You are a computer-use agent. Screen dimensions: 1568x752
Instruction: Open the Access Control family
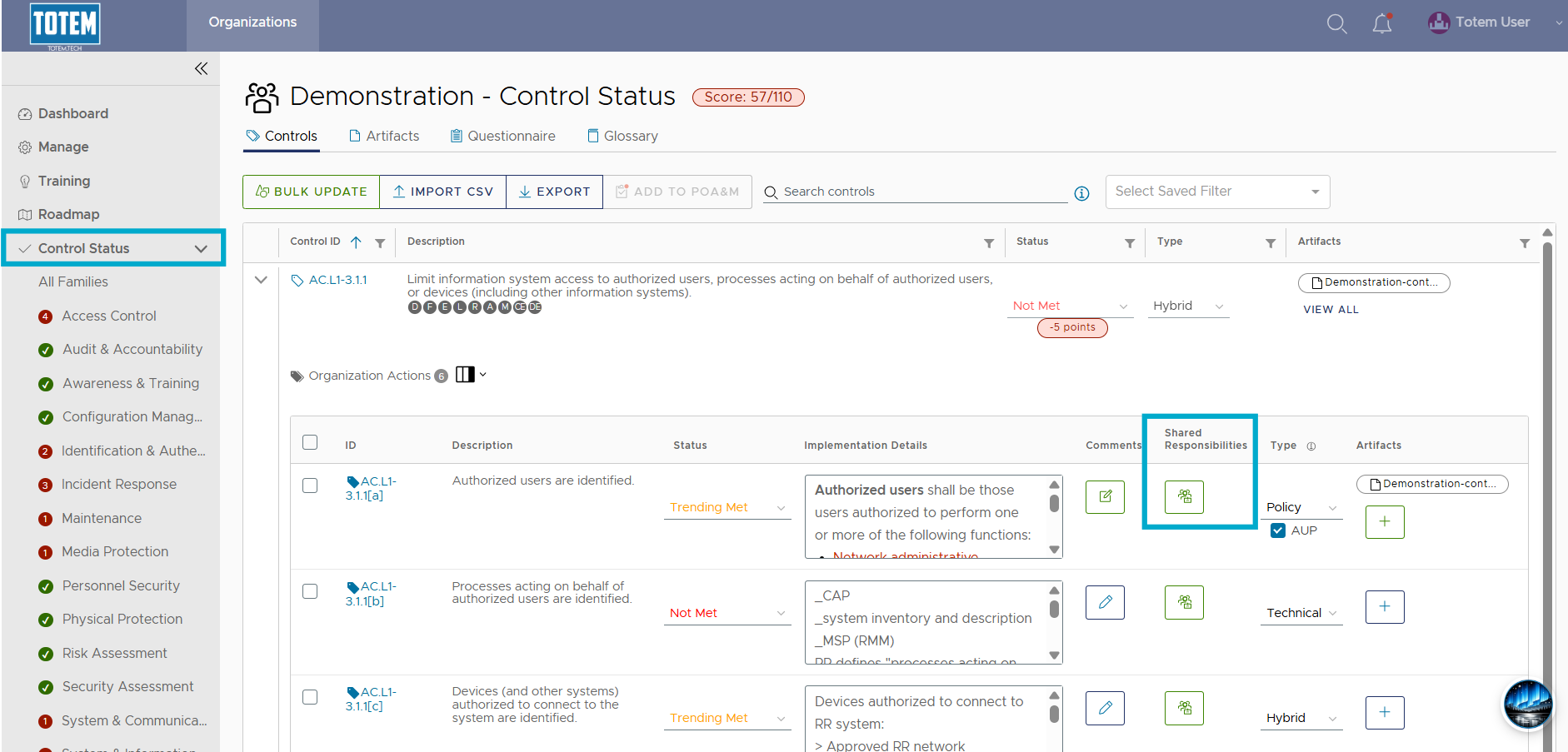(x=109, y=316)
